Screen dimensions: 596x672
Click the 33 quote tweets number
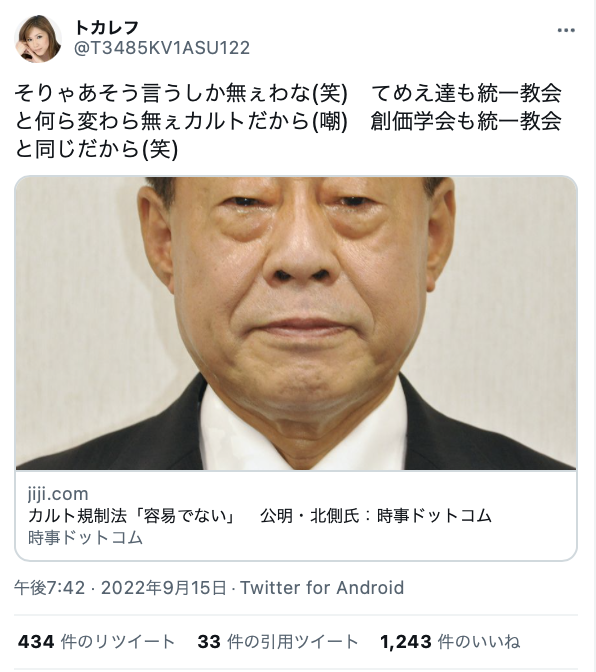pos(209,642)
